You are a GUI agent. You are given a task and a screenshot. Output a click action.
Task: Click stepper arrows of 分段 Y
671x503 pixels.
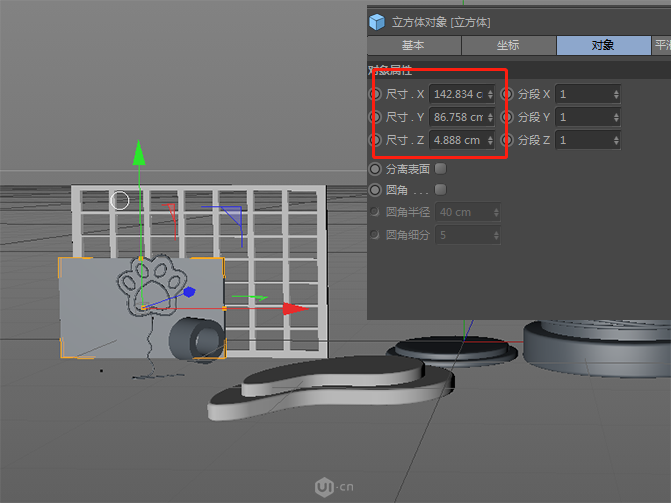(616, 117)
